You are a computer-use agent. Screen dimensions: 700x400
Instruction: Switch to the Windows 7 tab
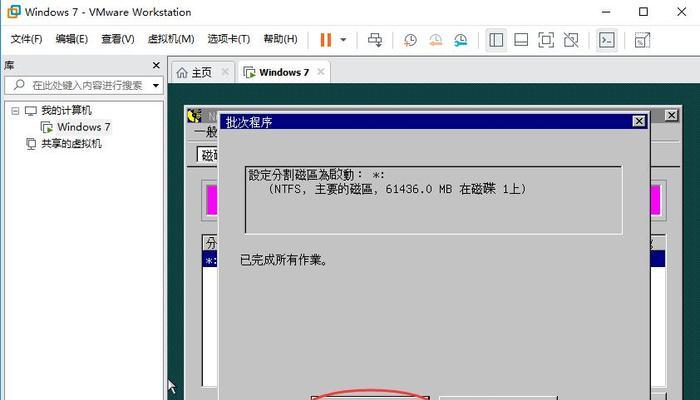284,72
